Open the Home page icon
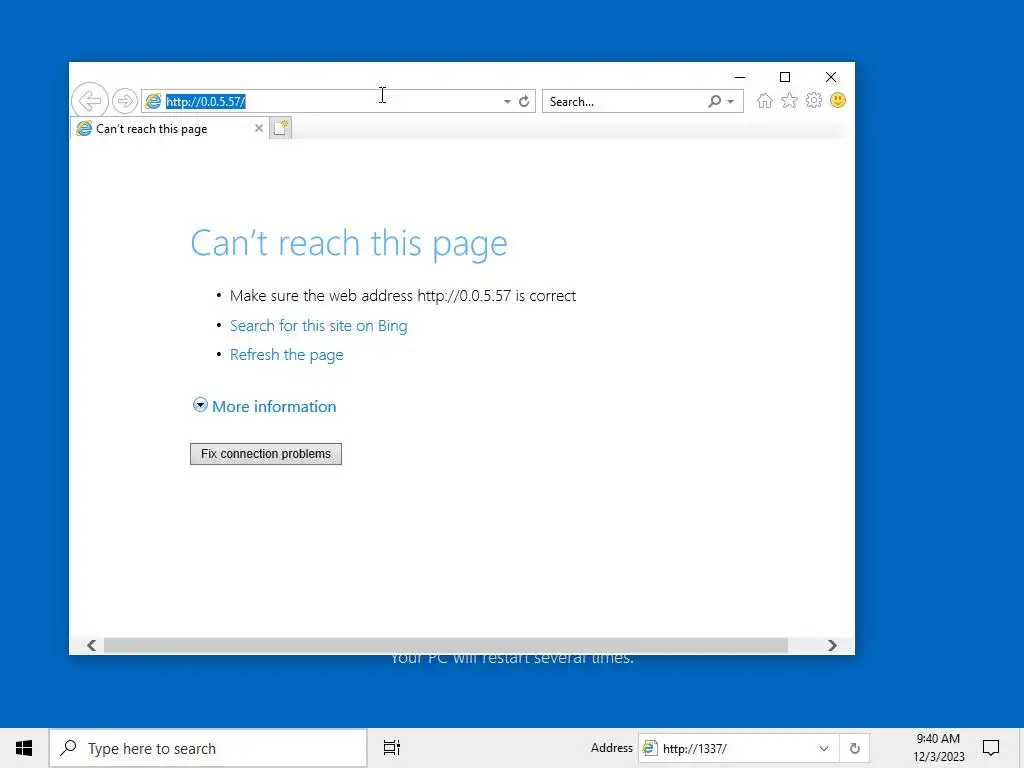 point(765,101)
